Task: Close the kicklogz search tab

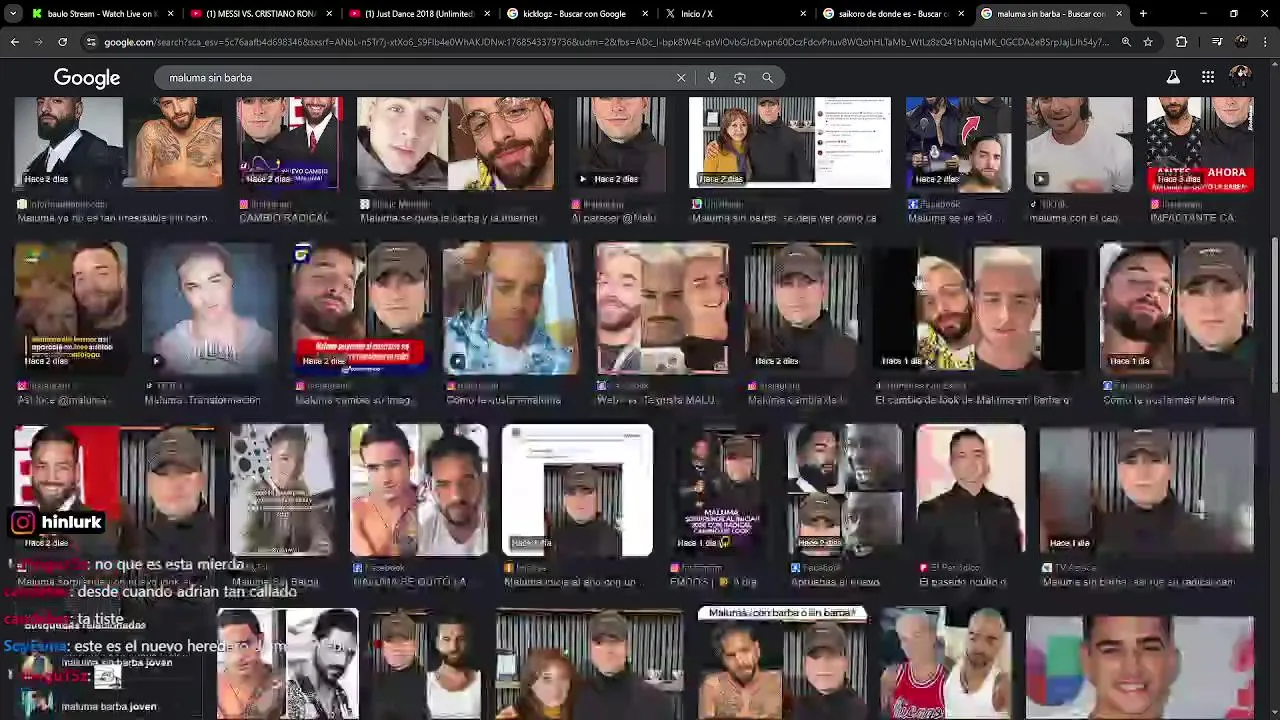Action: point(645,14)
